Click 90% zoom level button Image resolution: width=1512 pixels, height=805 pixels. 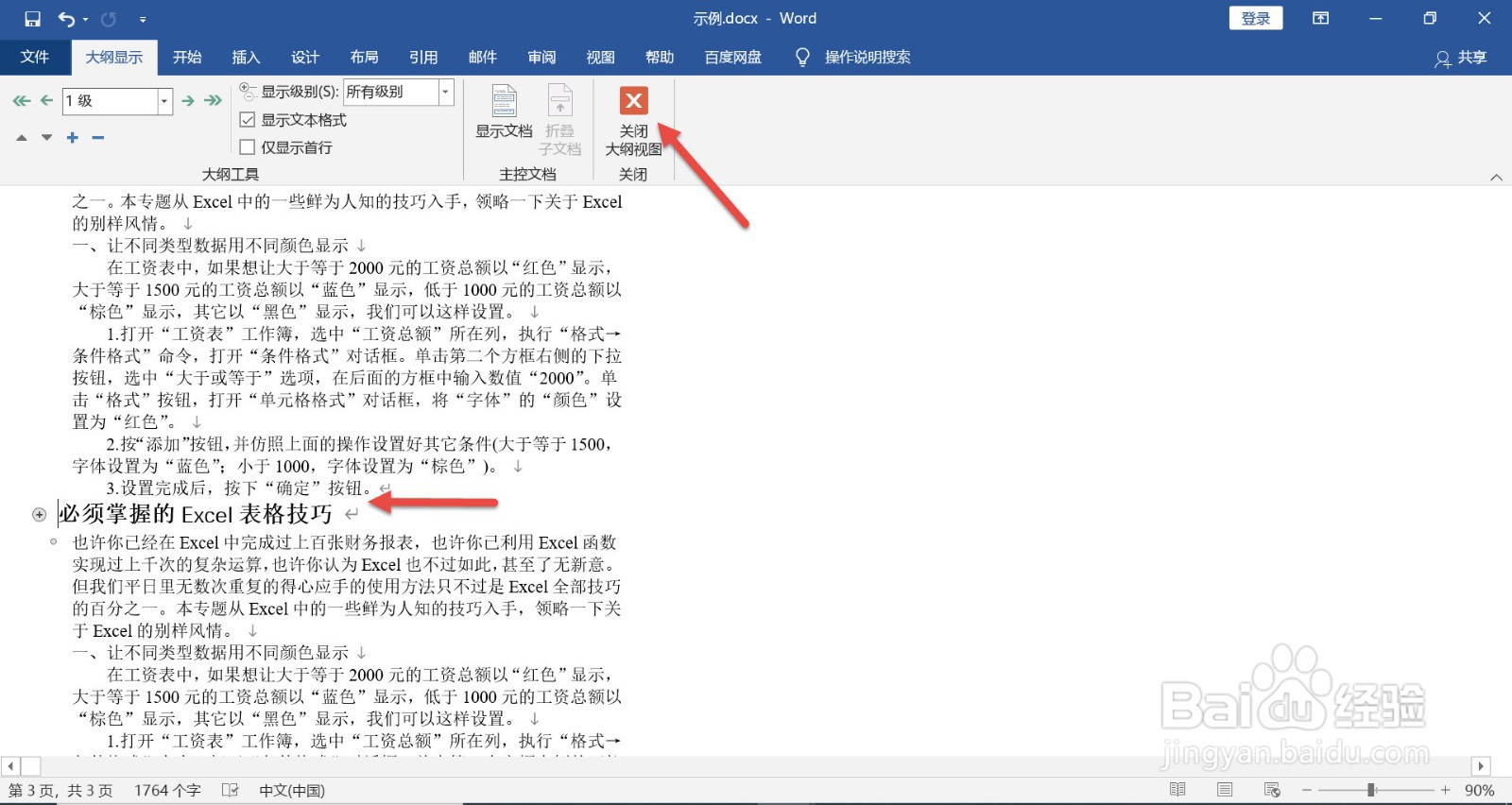click(x=1479, y=791)
